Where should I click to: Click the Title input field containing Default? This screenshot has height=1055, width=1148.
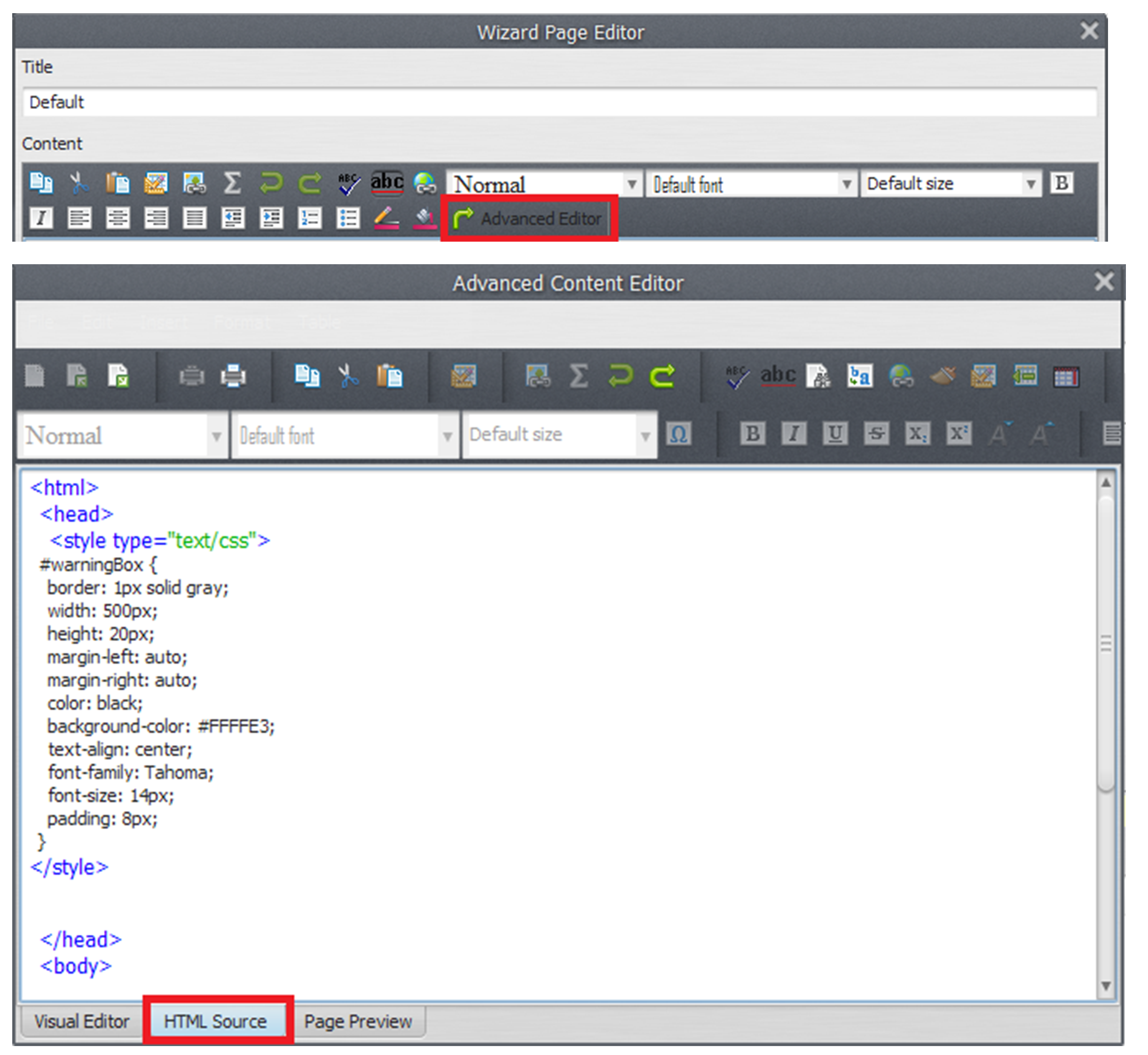[x=559, y=103]
